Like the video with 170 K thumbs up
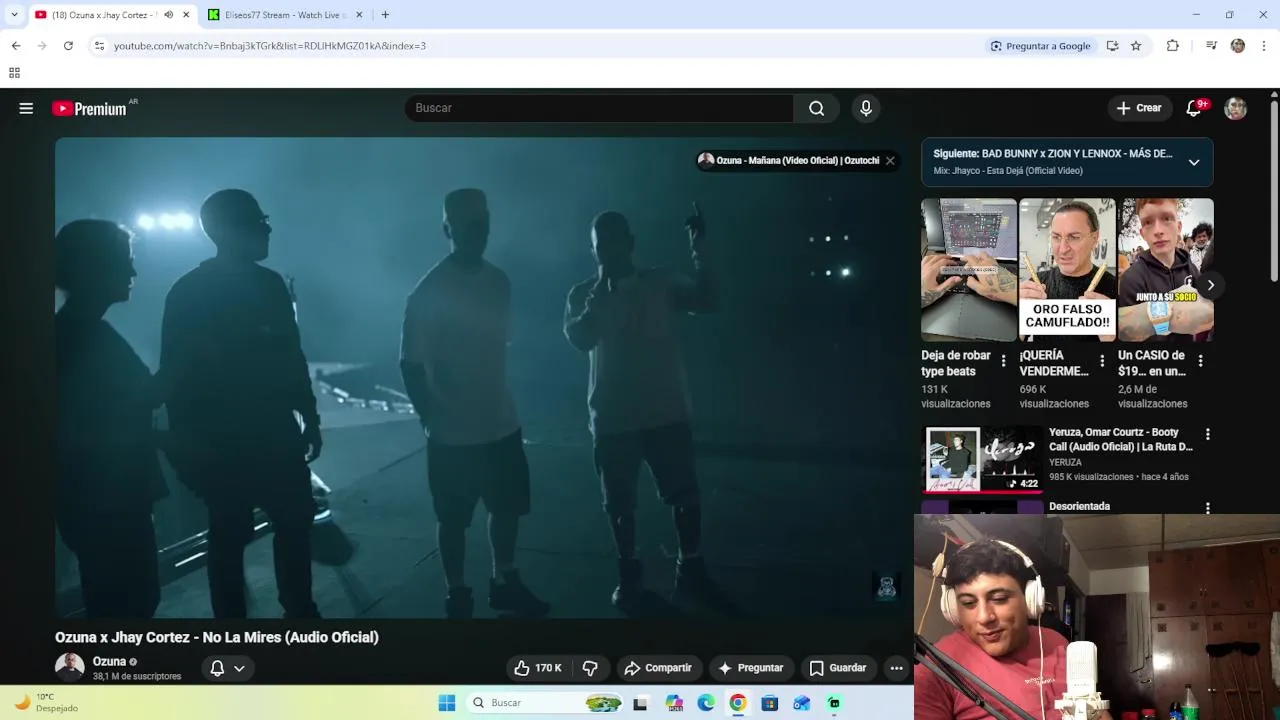This screenshot has width=1280, height=720. [x=538, y=668]
